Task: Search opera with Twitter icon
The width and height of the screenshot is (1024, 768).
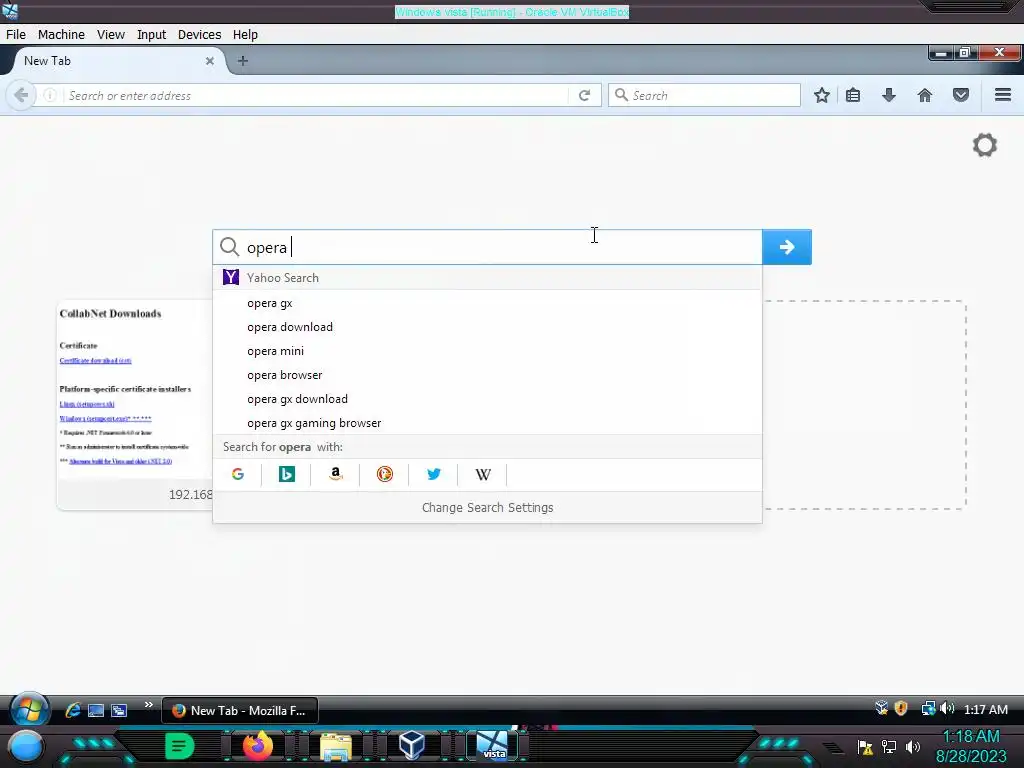Action: [434, 474]
